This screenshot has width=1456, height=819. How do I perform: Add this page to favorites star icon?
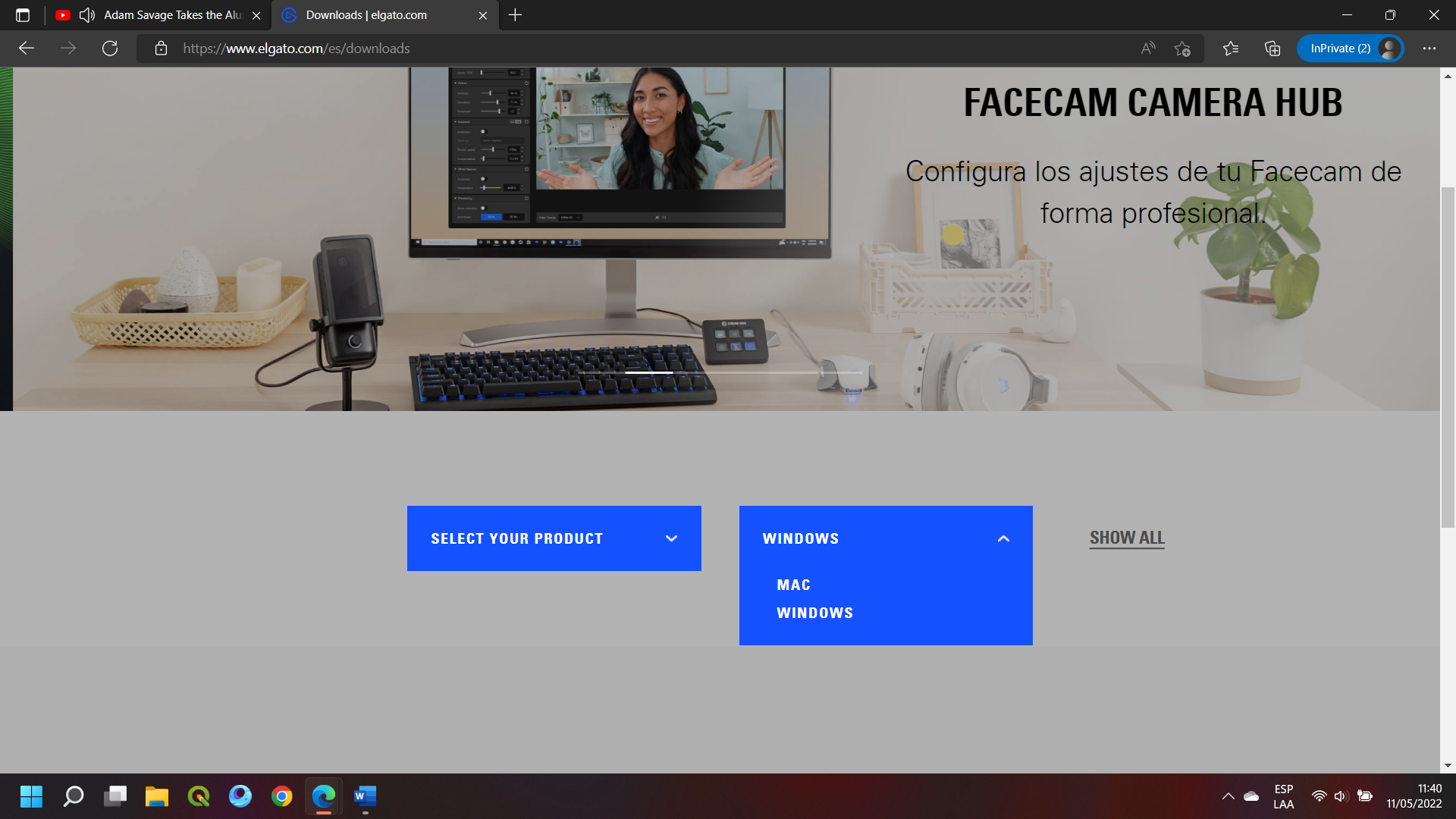(x=1182, y=49)
